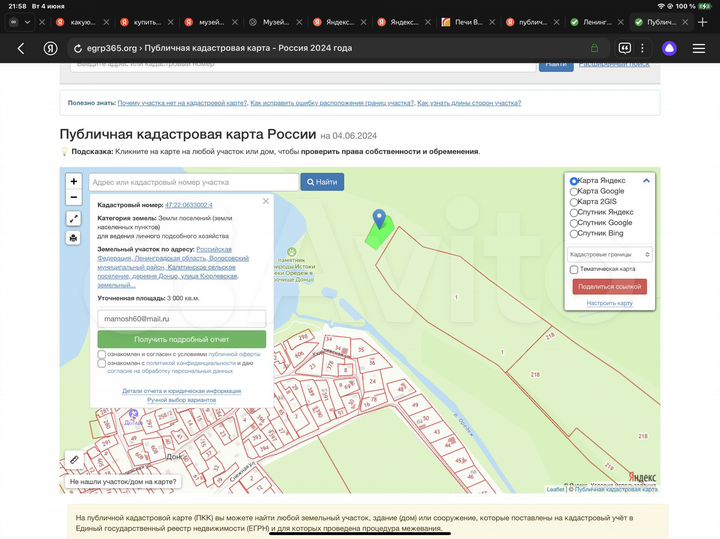Open the parcel address link in the popup
Screen dimensions: 720x539
click(173, 267)
